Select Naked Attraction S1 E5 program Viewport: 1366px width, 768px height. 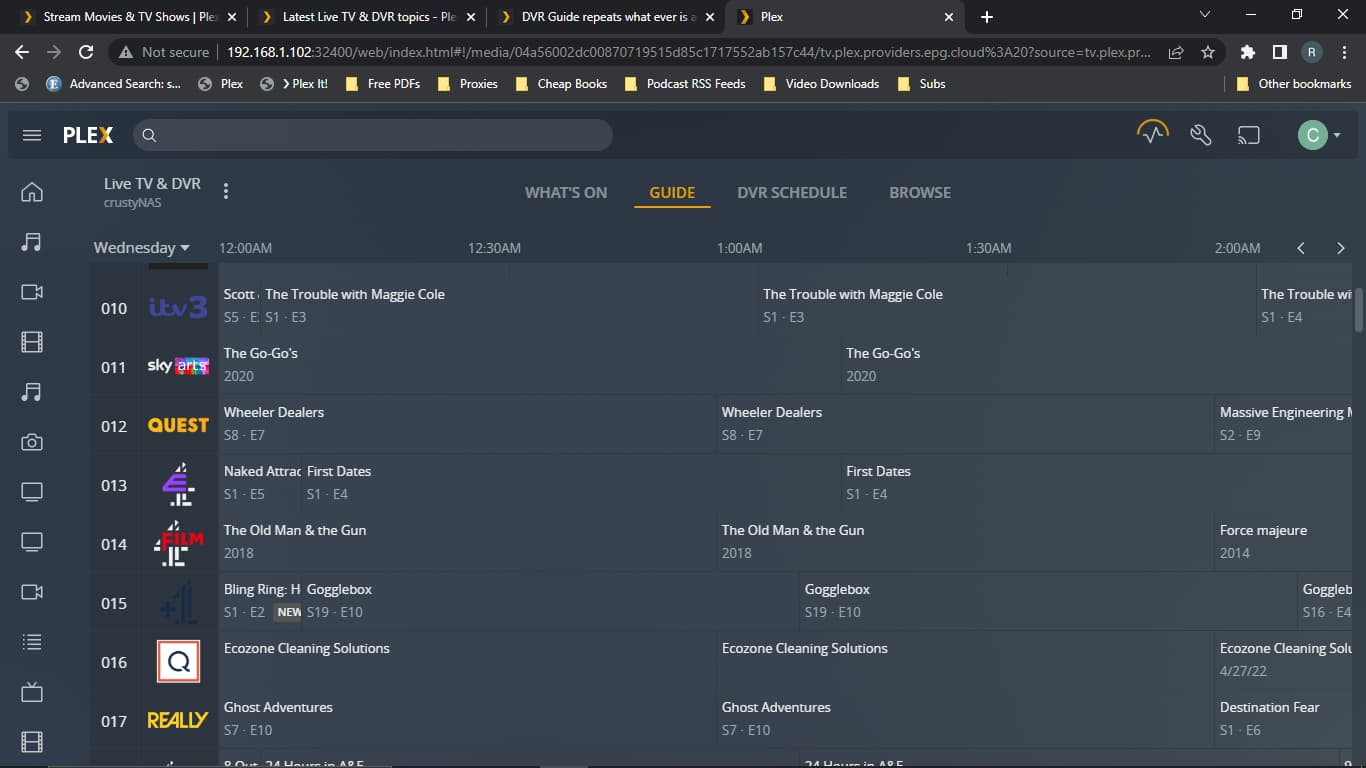click(x=260, y=482)
